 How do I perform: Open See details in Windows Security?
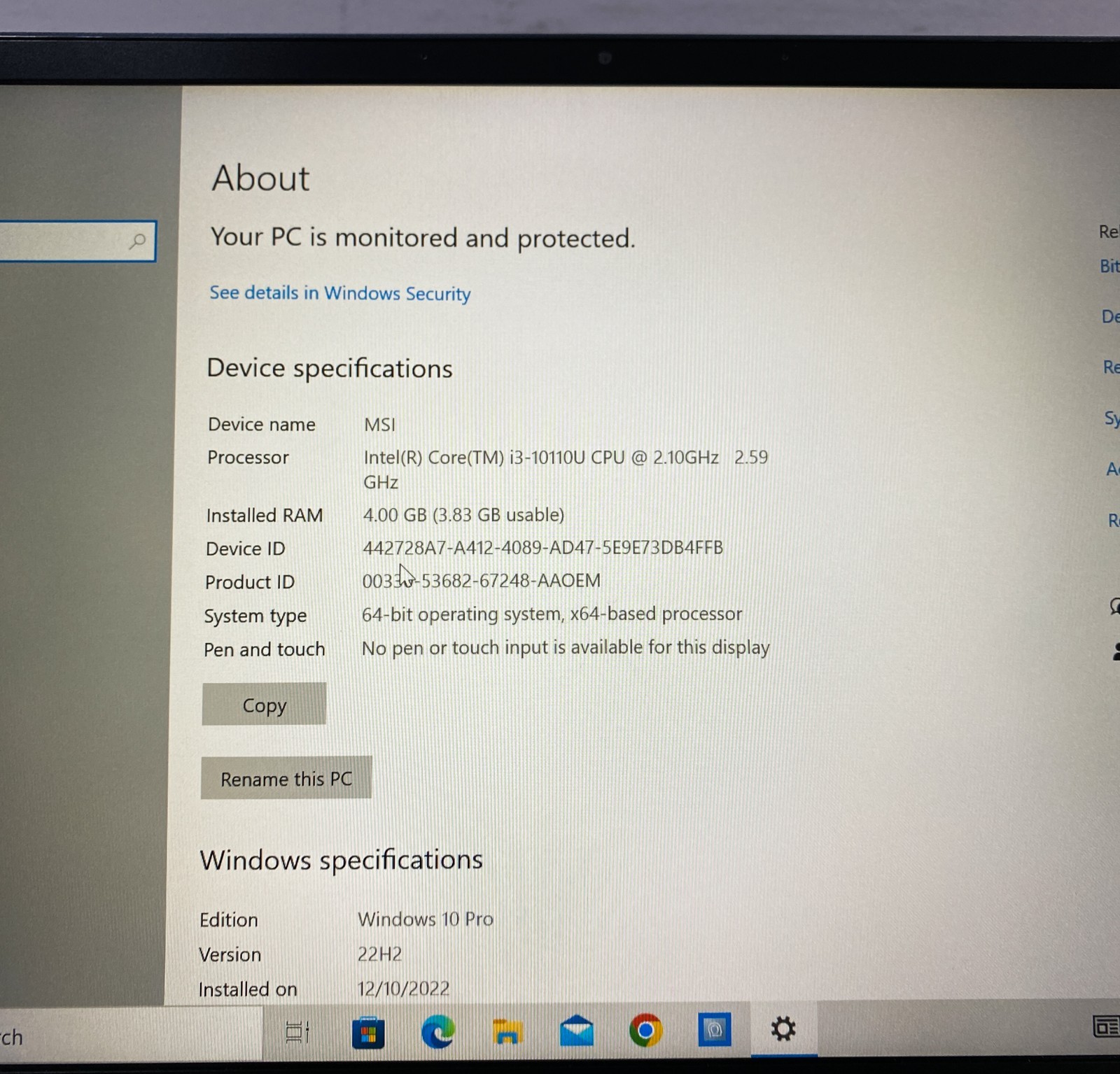(x=339, y=293)
